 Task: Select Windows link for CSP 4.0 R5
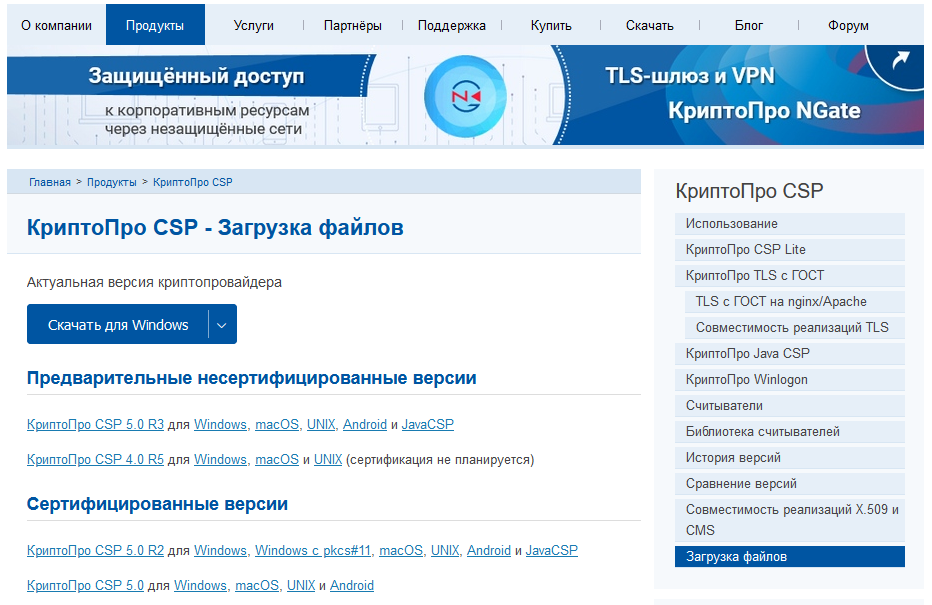(220, 459)
